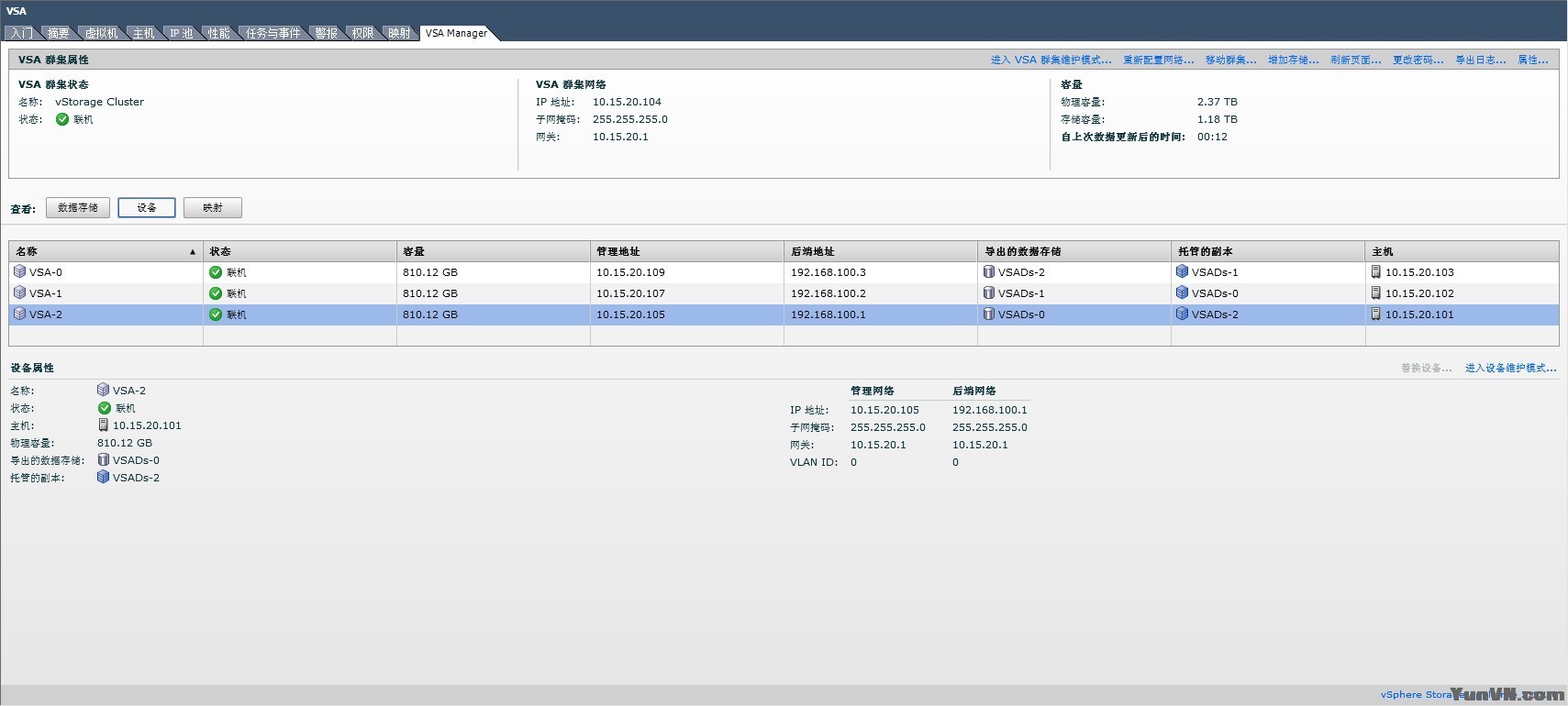Switch to the 性能 tab

tap(219, 33)
